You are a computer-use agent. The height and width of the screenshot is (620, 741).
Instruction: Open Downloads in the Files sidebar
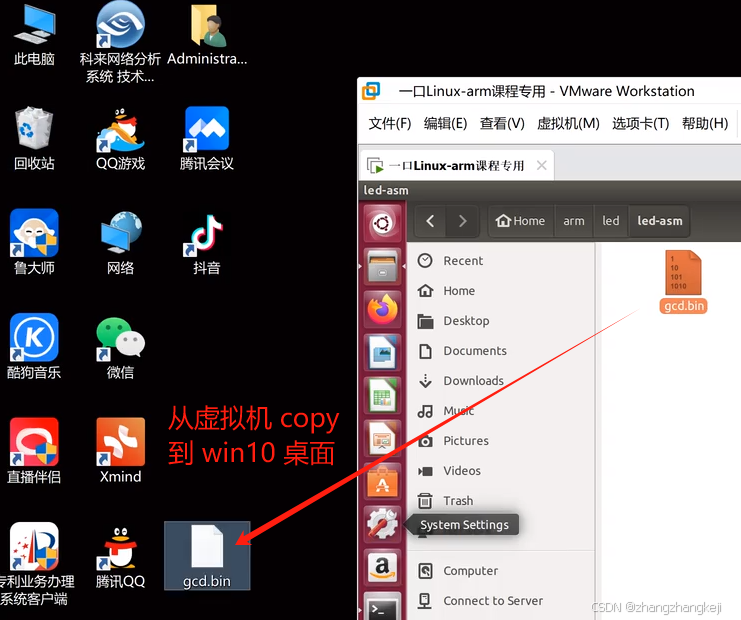pyautogui.click(x=500, y=381)
